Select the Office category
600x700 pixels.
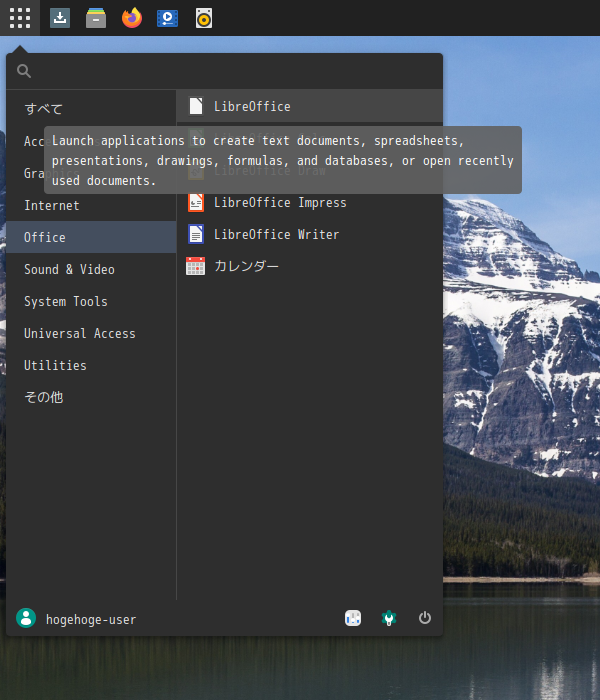(92, 237)
